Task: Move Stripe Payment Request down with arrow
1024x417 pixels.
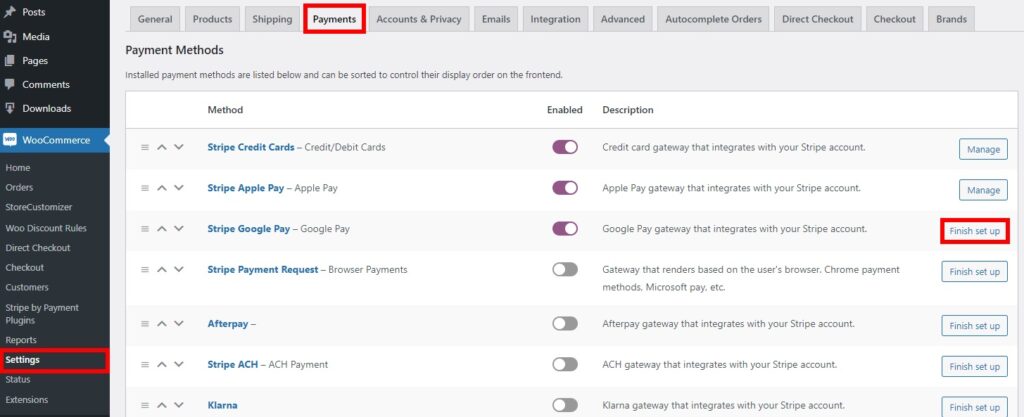Action: 178,270
